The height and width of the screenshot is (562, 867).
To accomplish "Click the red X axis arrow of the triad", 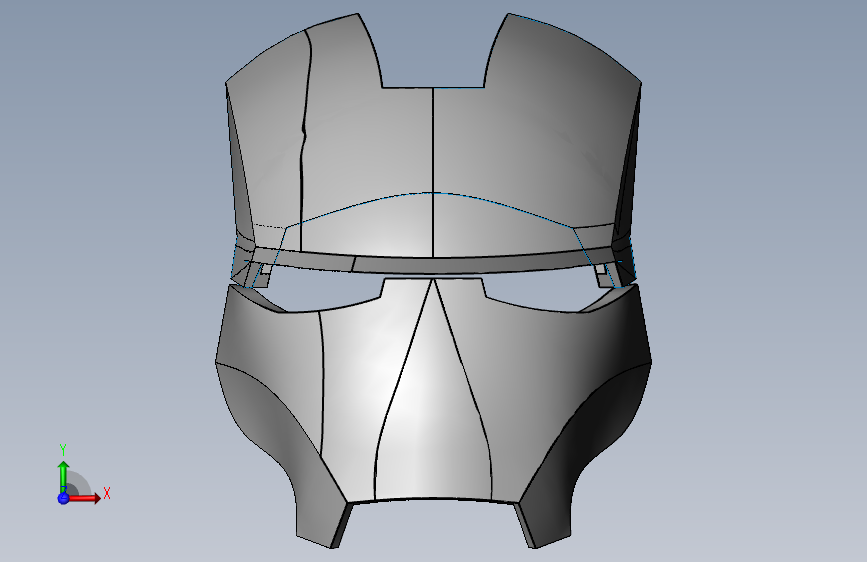I will point(84,498).
